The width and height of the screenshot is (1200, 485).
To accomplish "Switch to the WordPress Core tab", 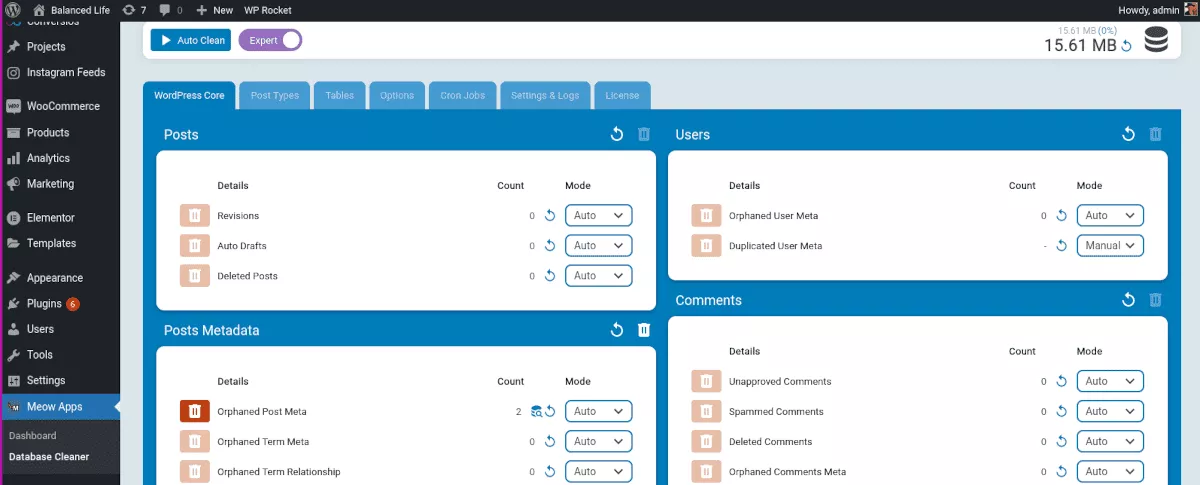I will (189, 95).
